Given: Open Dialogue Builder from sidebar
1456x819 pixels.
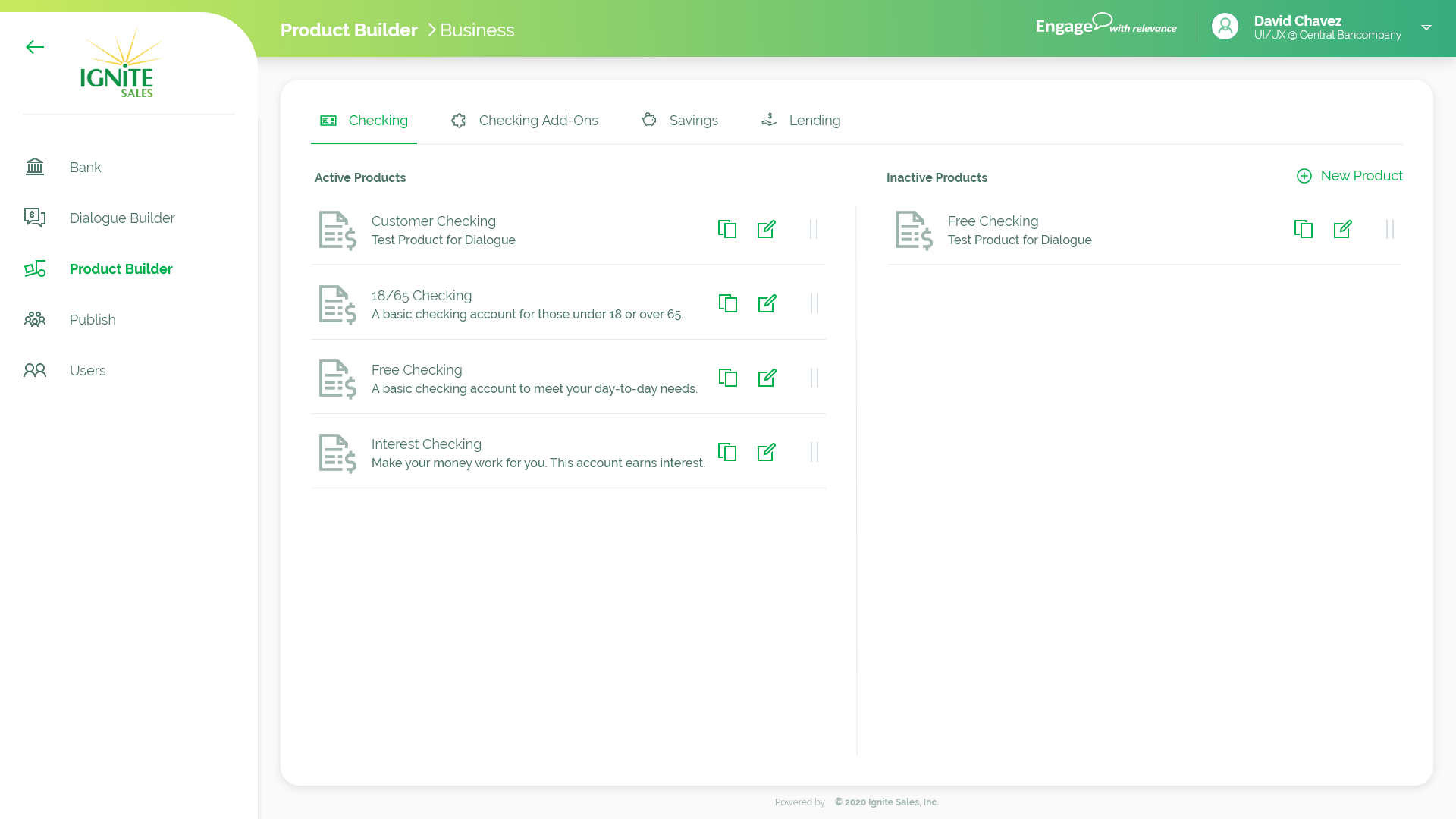Looking at the screenshot, I should [121, 218].
